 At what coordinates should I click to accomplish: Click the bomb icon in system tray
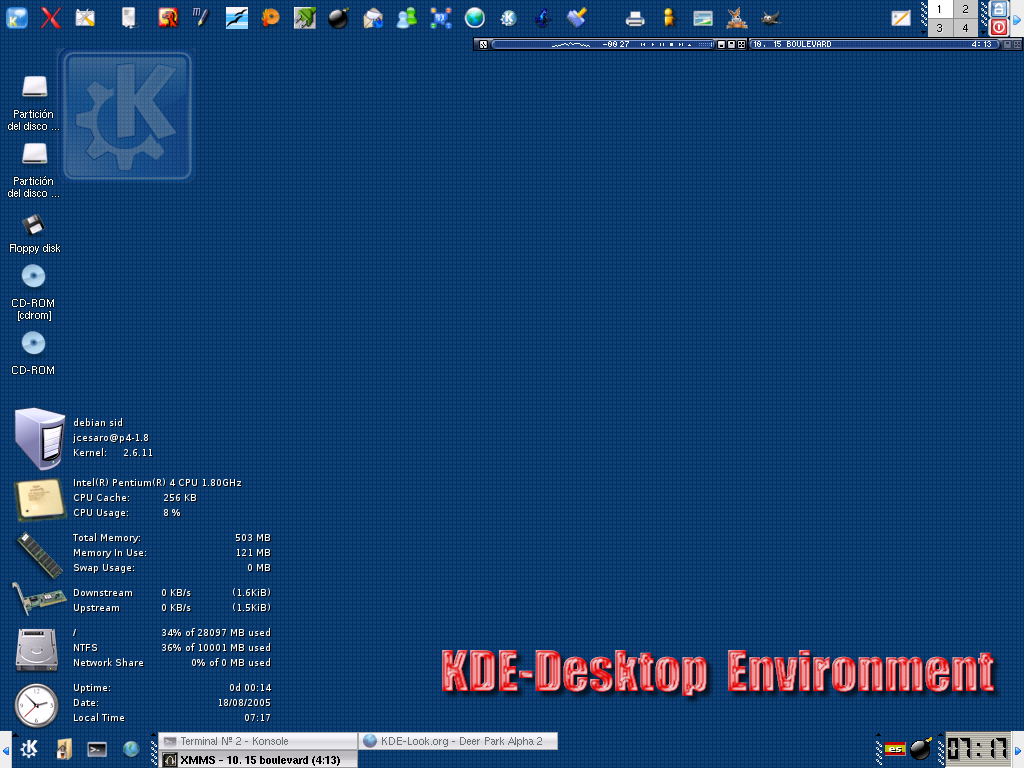point(921,749)
